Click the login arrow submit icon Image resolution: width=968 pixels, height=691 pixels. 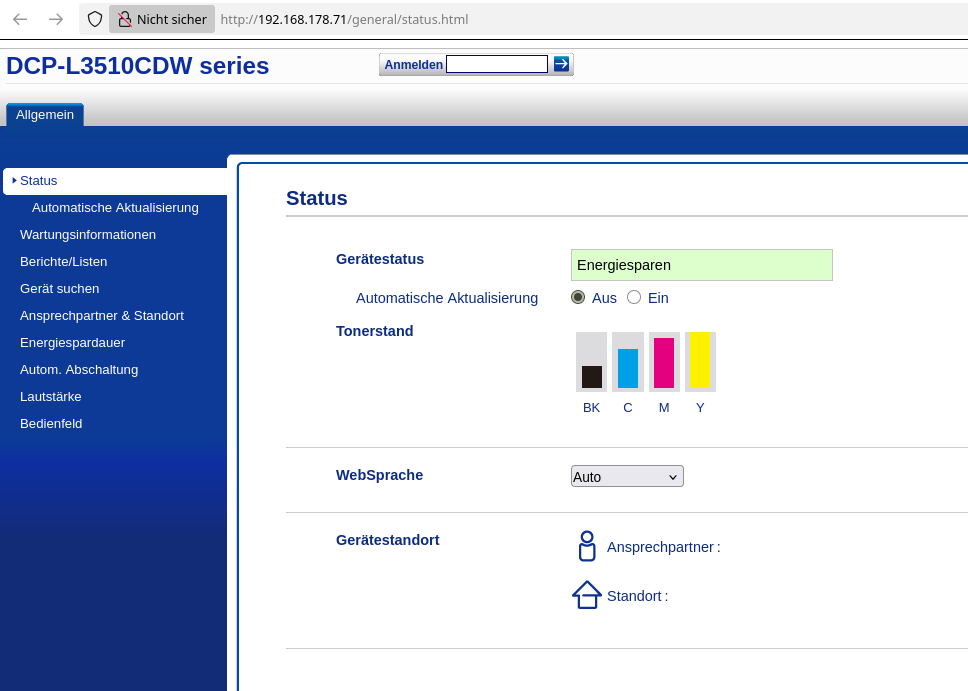[x=561, y=64]
